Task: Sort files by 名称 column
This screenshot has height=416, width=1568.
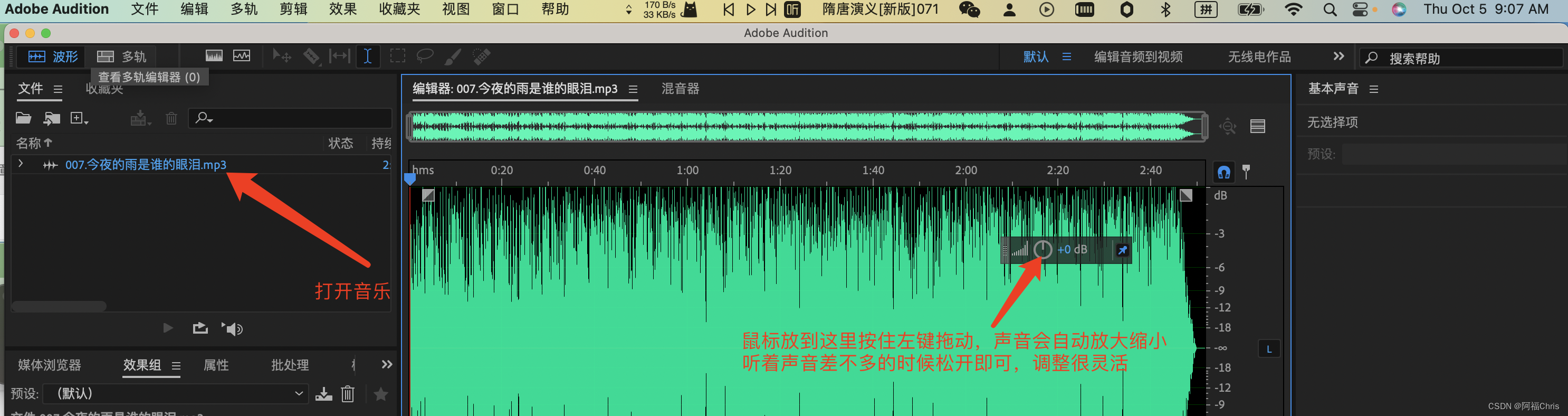Action: (x=34, y=143)
